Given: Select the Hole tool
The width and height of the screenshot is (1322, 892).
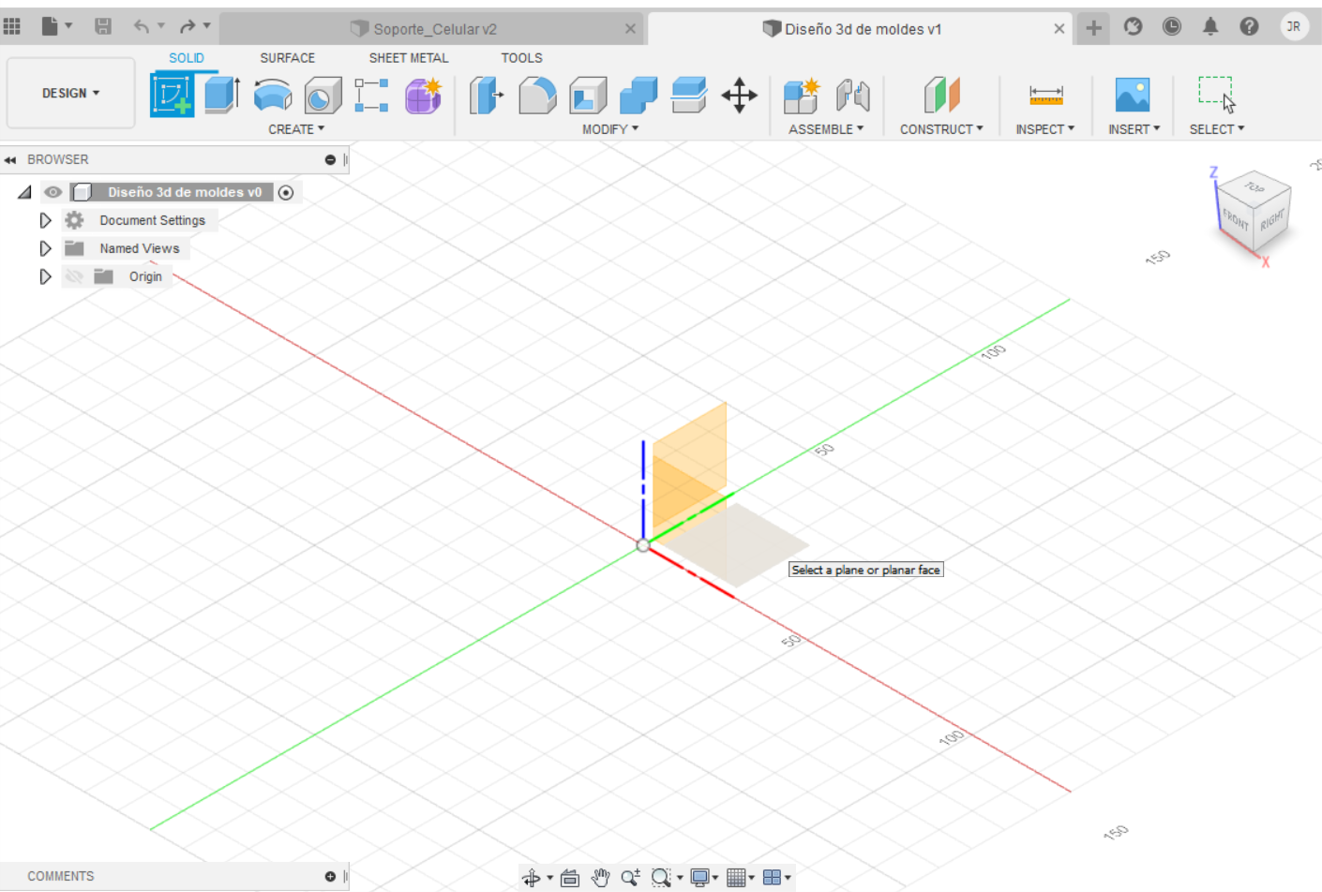Looking at the screenshot, I should pyautogui.click(x=322, y=96).
